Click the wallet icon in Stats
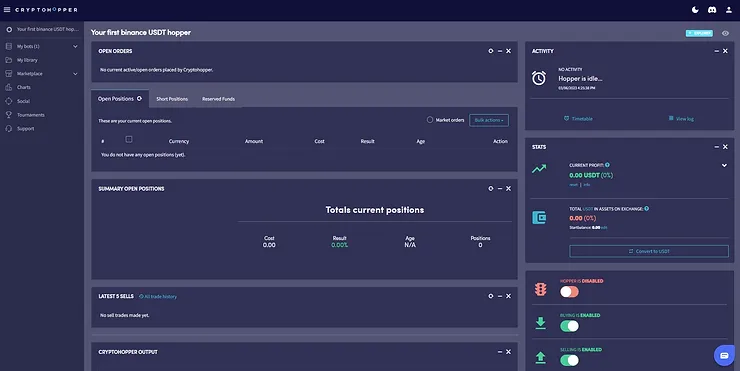This screenshot has height=371, width=740. point(539,218)
